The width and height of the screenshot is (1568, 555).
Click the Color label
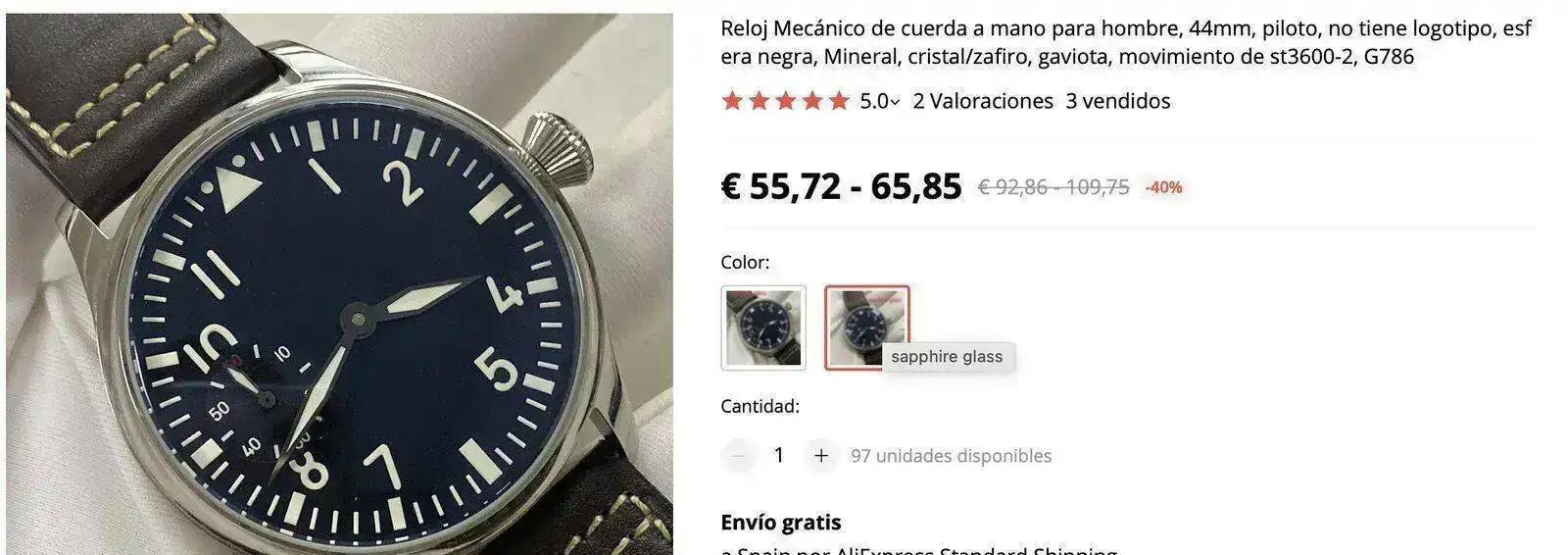[x=745, y=262]
